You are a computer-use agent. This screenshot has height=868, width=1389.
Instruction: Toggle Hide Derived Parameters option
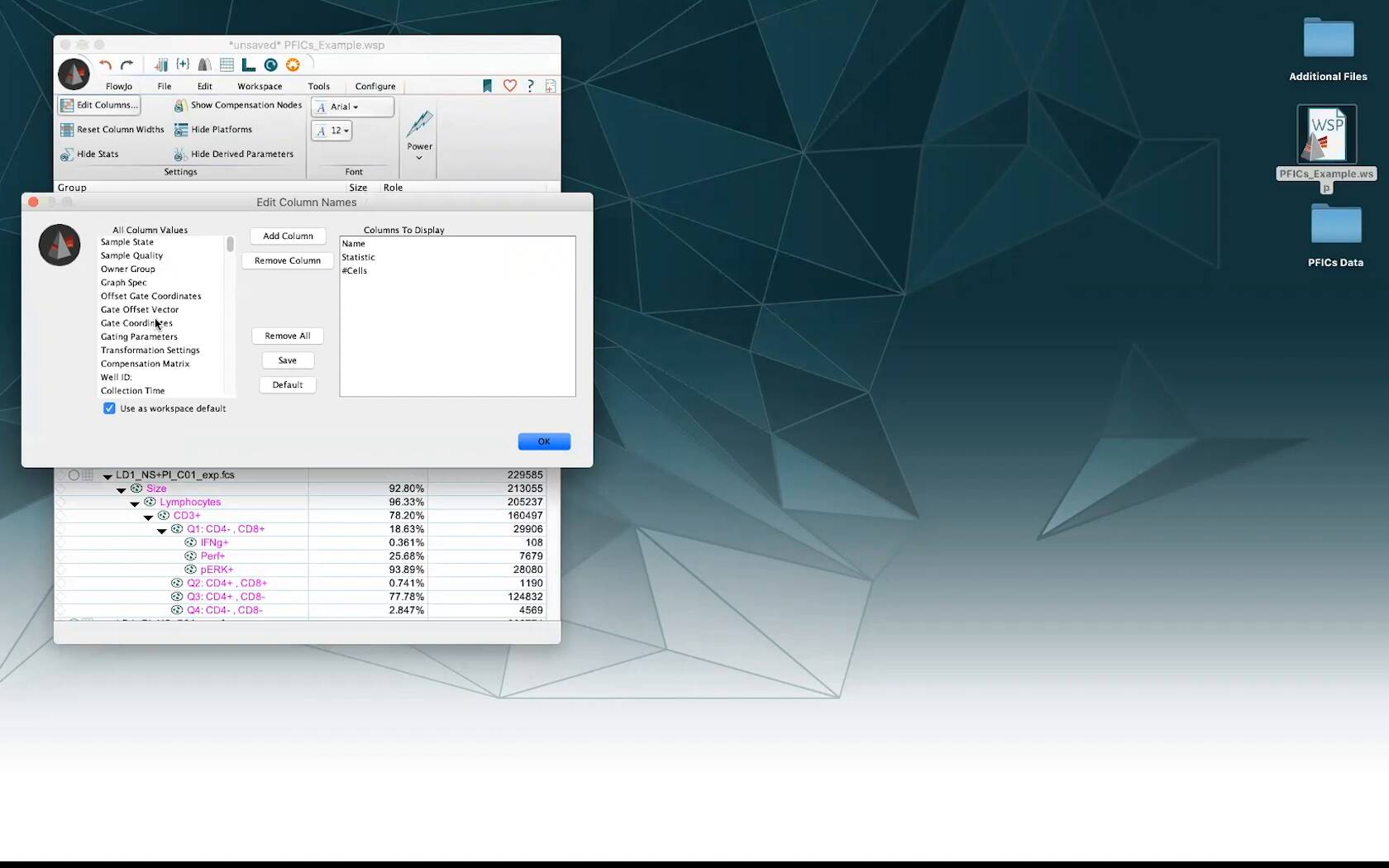click(234, 155)
